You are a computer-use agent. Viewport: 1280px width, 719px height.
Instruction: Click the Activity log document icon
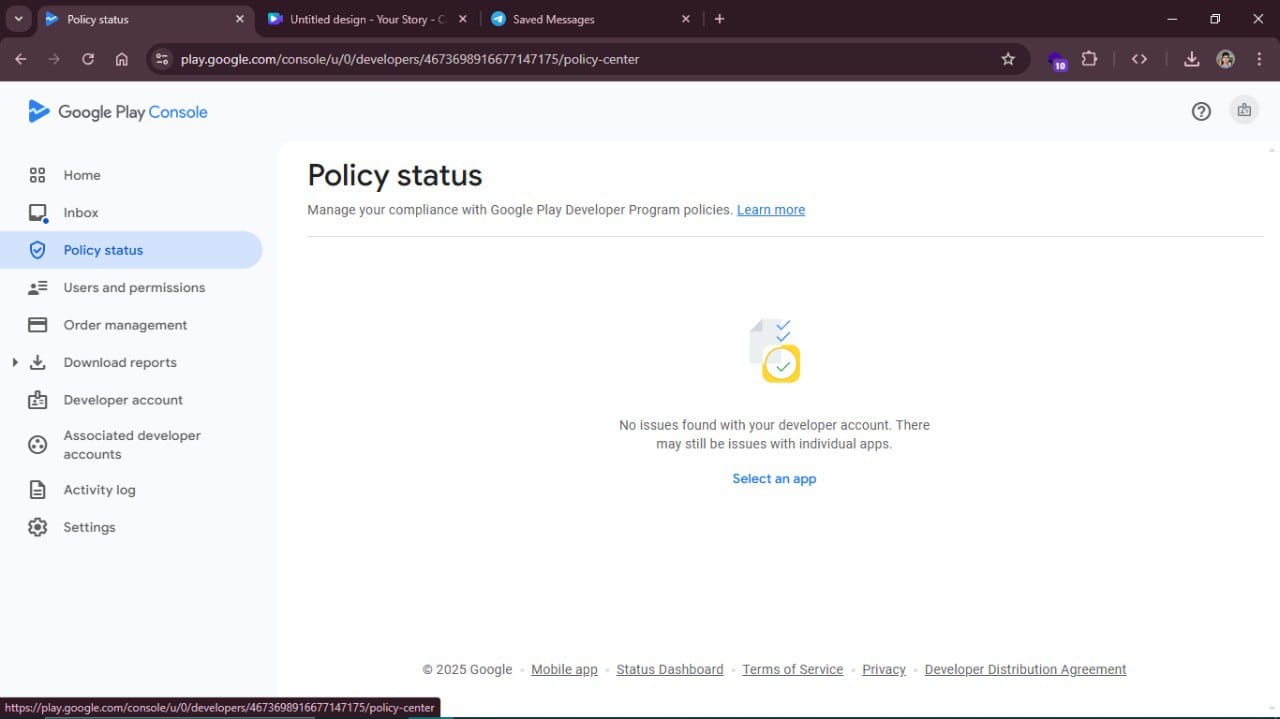coord(38,490)
